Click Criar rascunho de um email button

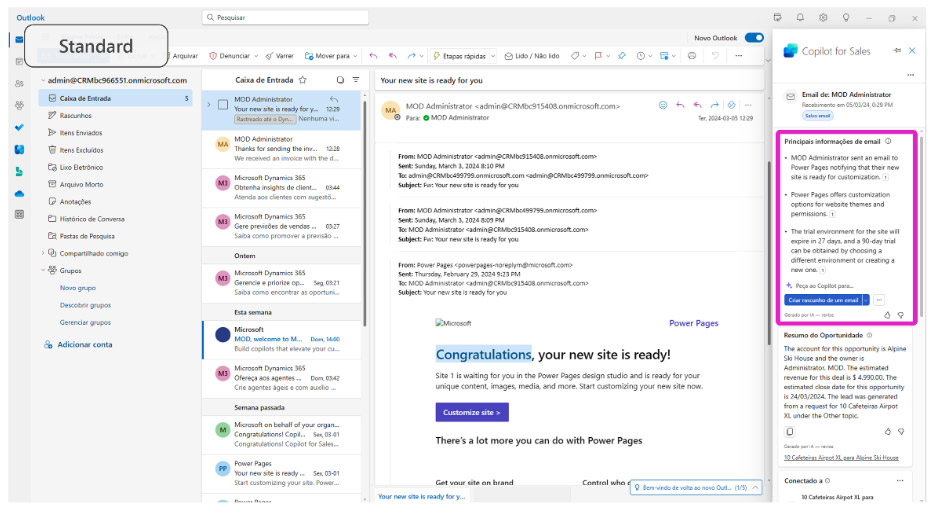(822, 299)
